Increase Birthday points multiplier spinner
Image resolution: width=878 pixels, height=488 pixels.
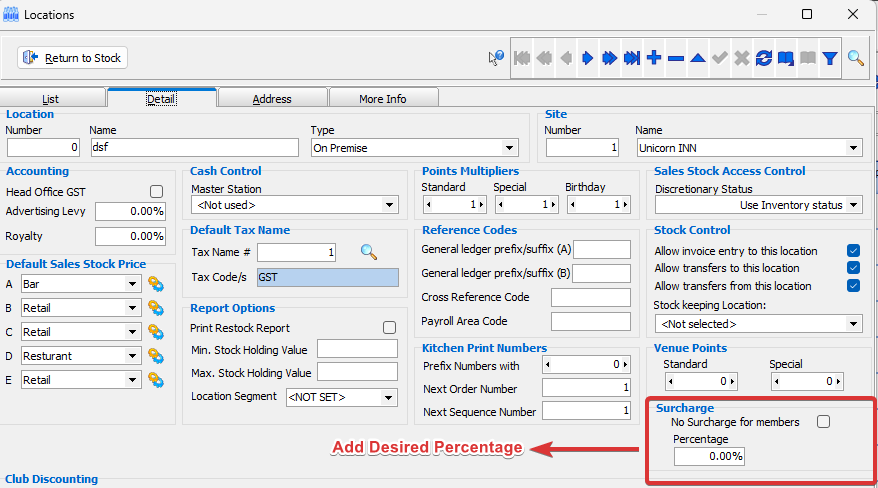pyautogui.click(x=625, y=205)
